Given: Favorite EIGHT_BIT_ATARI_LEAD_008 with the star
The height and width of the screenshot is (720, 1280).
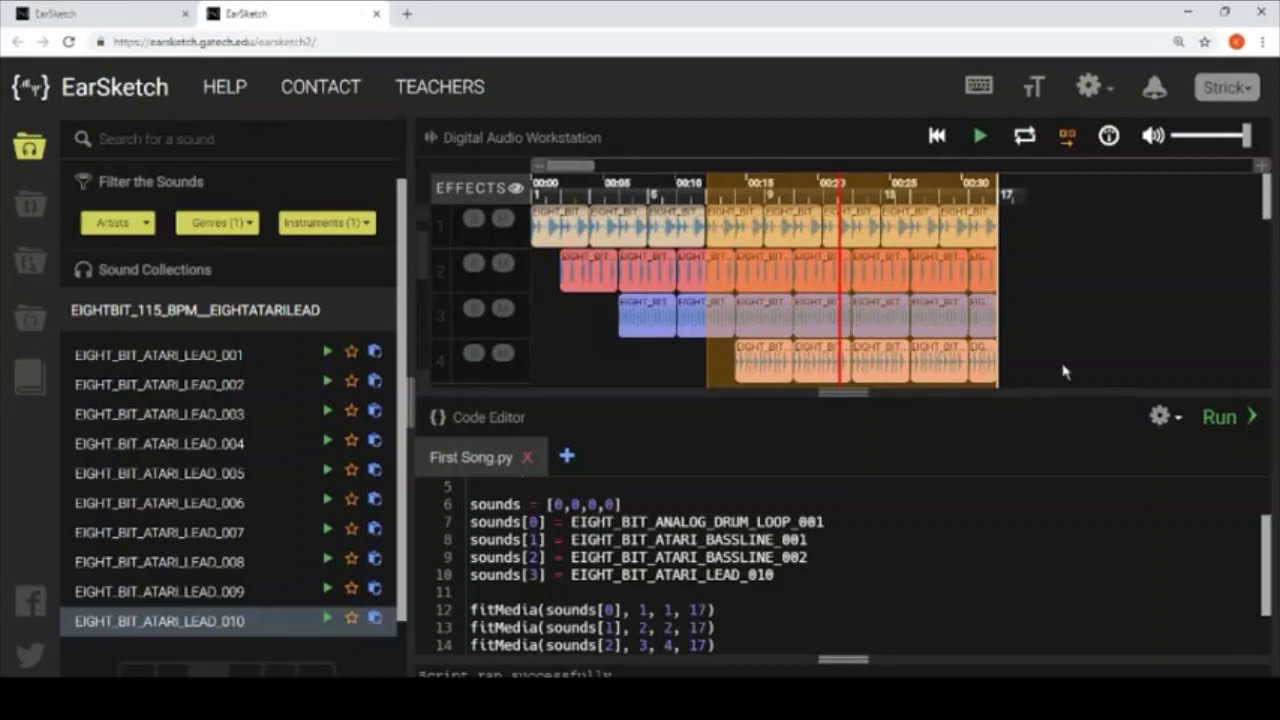Looking at the screenshot, I should click(351, 559).
